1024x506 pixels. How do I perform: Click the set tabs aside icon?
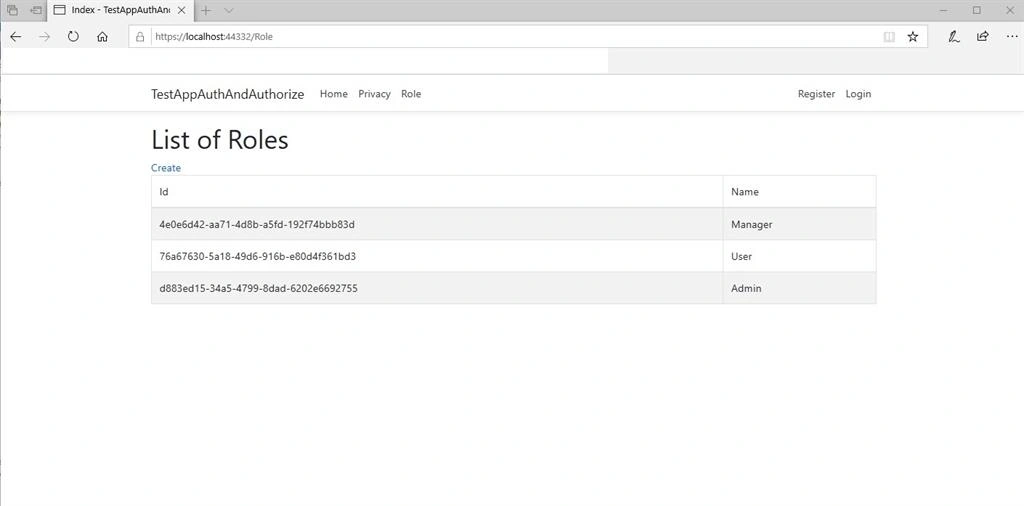(36, 10)
